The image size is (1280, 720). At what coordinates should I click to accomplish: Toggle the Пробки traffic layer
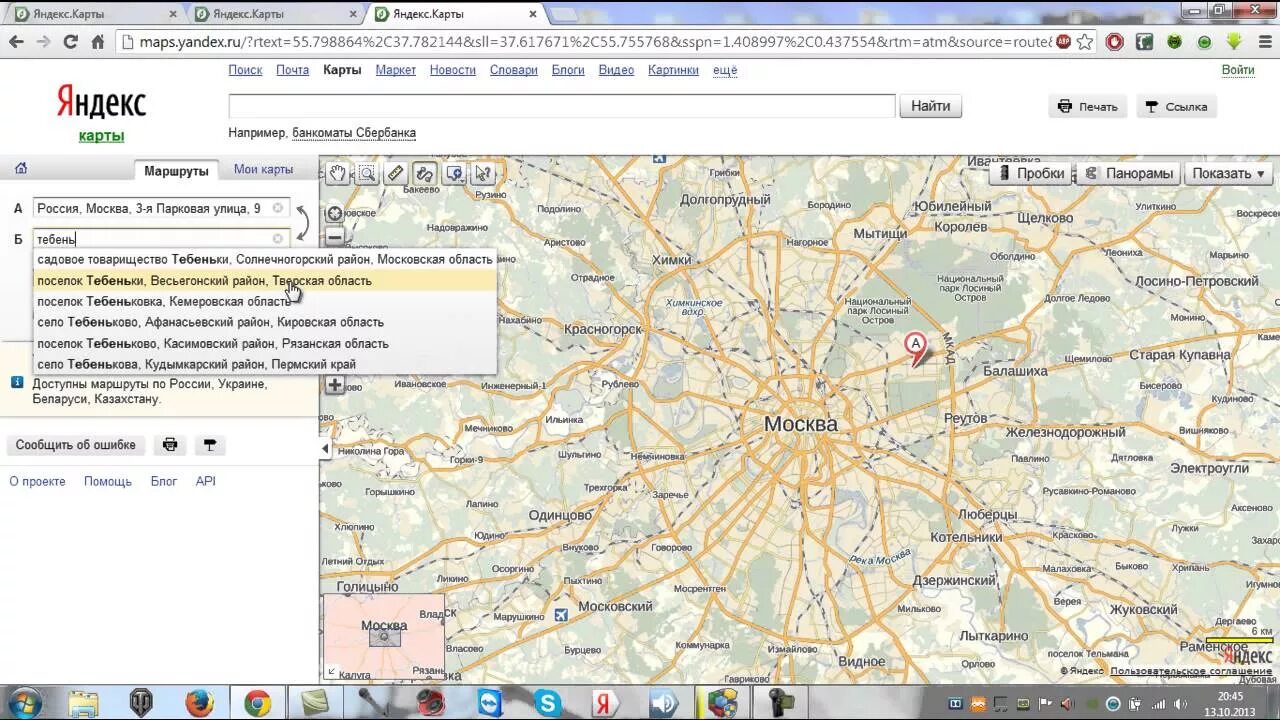coord(1030,173)
